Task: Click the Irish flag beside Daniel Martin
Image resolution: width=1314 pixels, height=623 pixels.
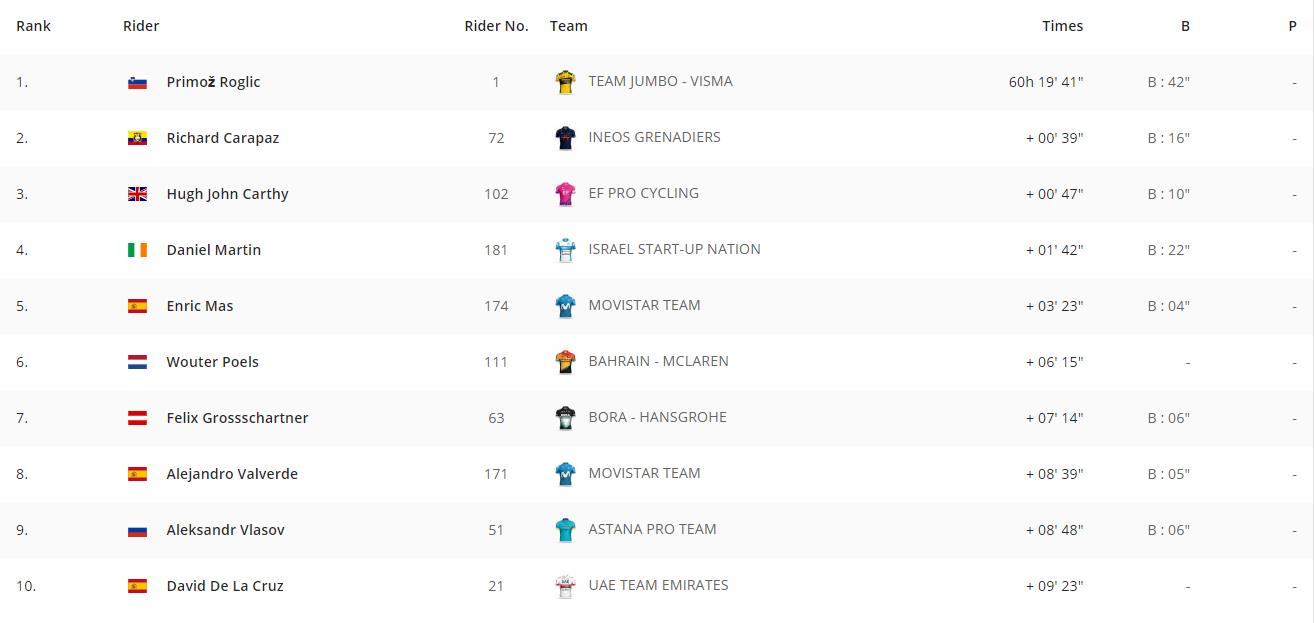Action: (138, 251)
